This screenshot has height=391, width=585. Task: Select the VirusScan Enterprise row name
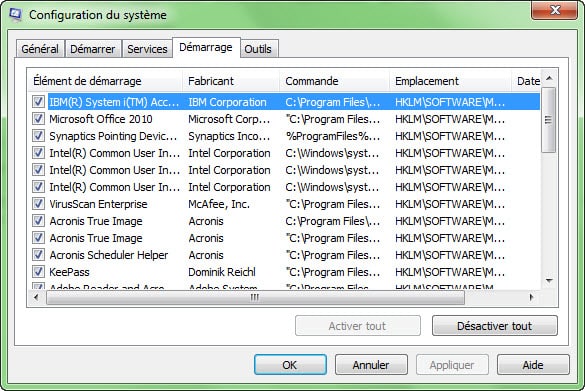pos(98,204)
